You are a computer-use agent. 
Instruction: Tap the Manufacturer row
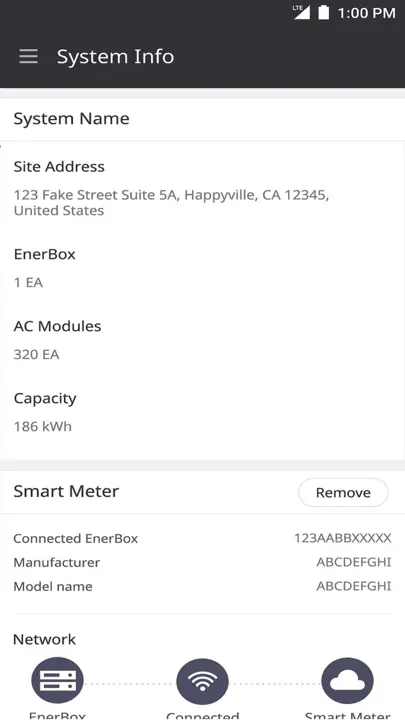click(x=202, y=562)
